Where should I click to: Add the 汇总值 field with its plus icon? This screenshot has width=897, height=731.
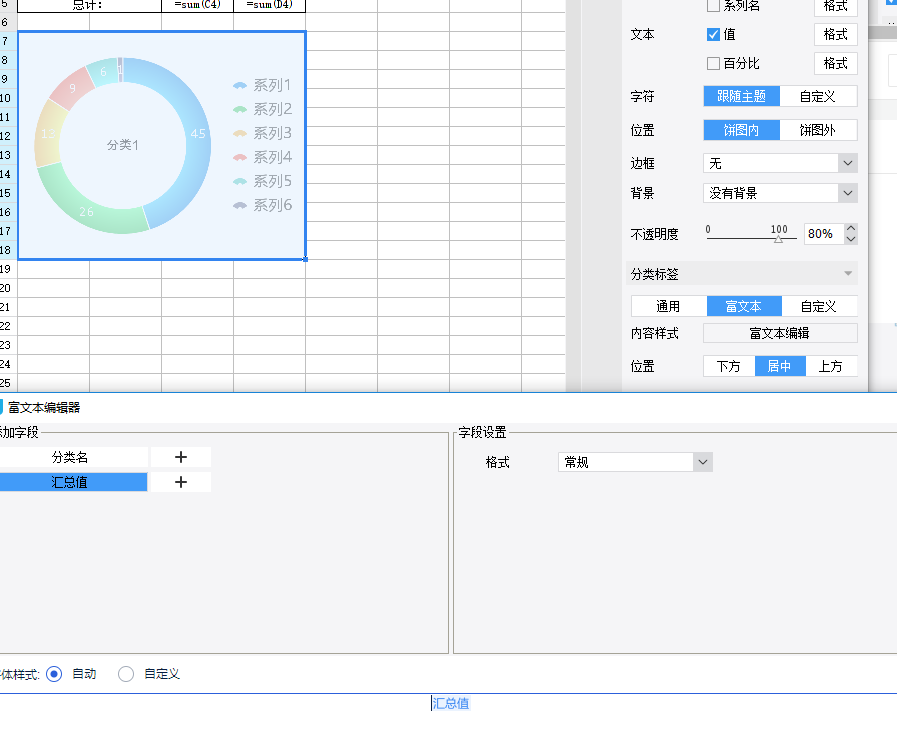[181, 482]
